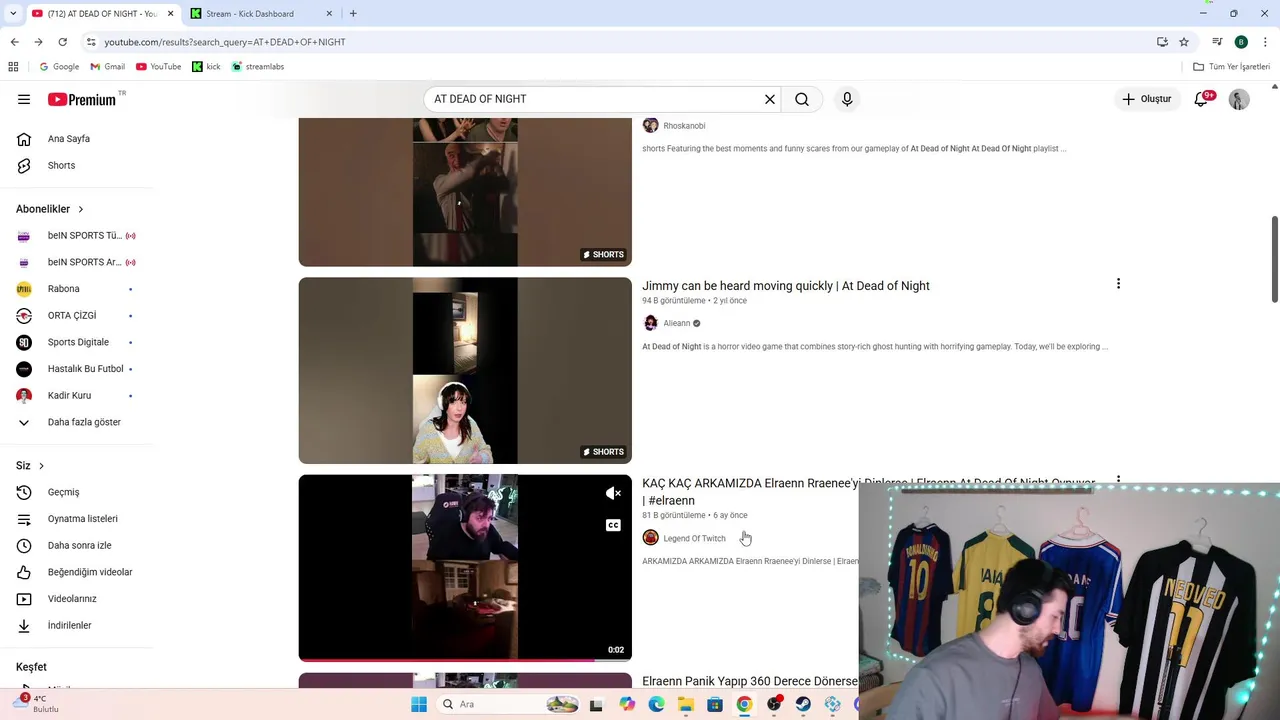Toggle captions CC on preview video
Viewport: 1280px width, 720px height.
[x=614, y=525]
